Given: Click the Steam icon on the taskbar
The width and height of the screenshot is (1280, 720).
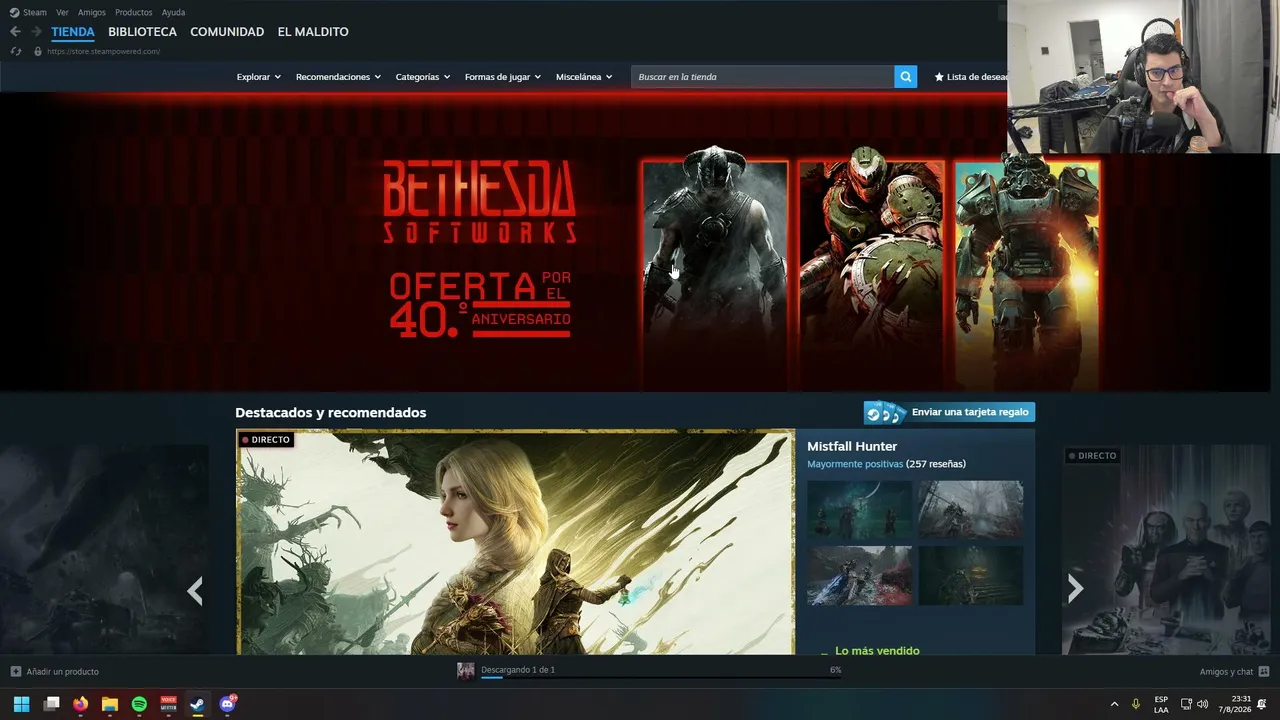Looking at the screenshot, I should [x=198, y=704].
